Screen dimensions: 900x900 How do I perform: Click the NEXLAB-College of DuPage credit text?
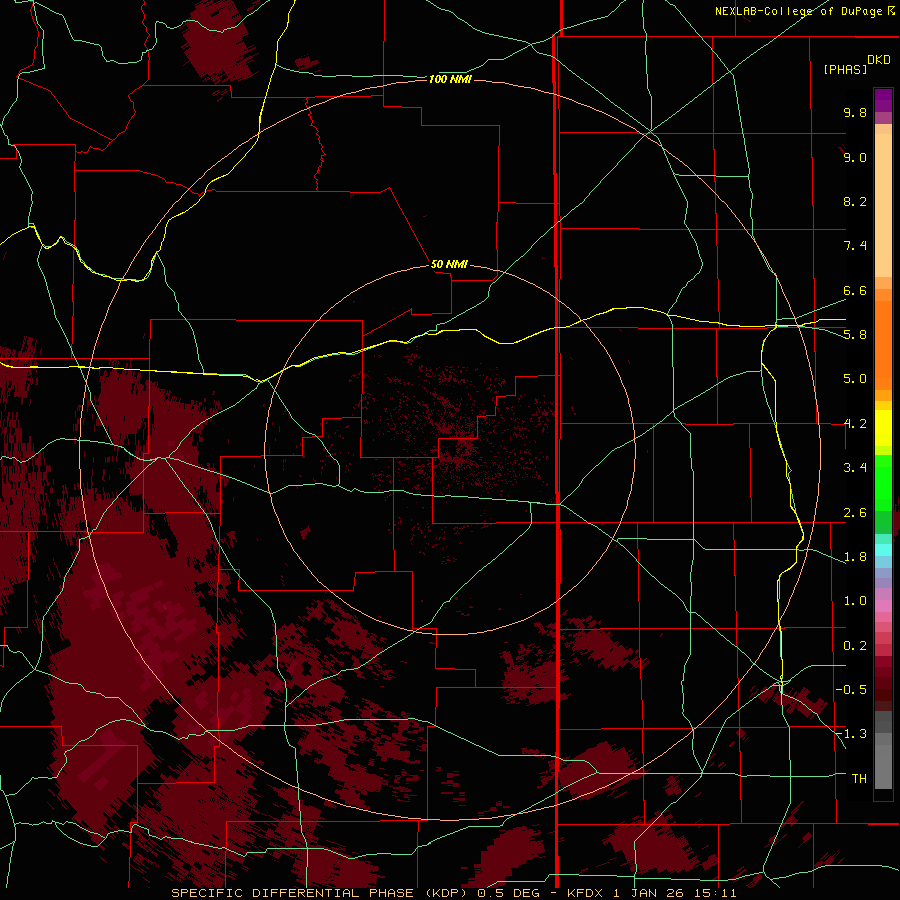click(x=798, y=11)
